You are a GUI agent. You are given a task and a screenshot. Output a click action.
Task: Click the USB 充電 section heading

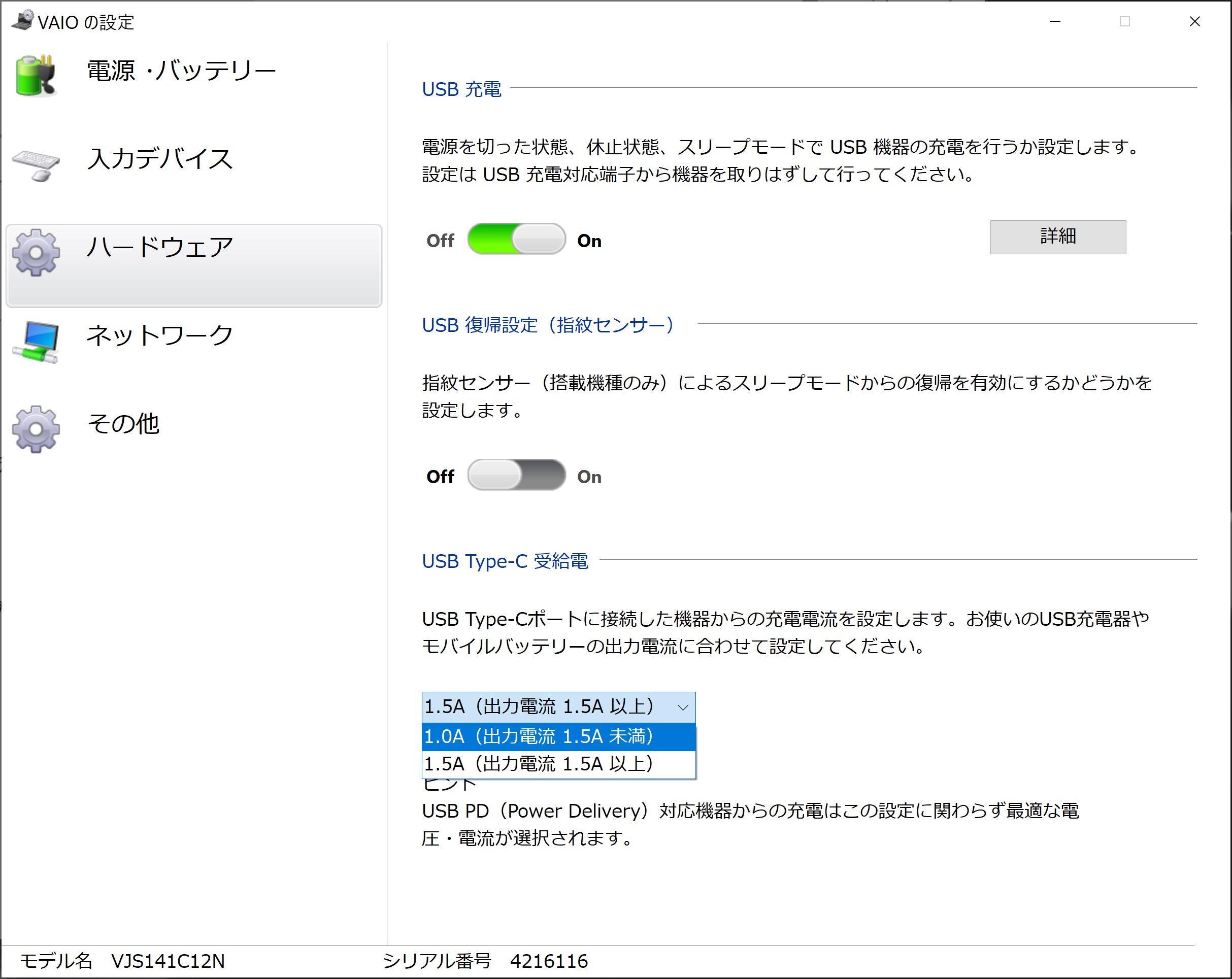click(462, 89)
